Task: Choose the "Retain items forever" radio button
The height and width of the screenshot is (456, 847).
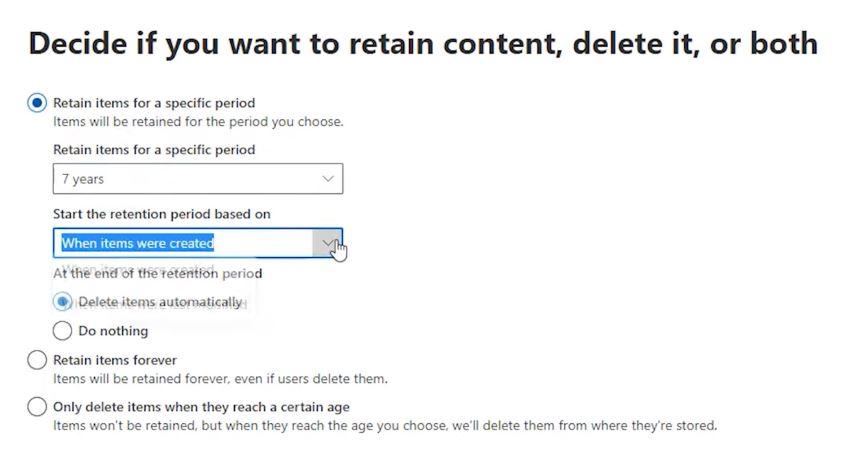Action: coord(37,360)
